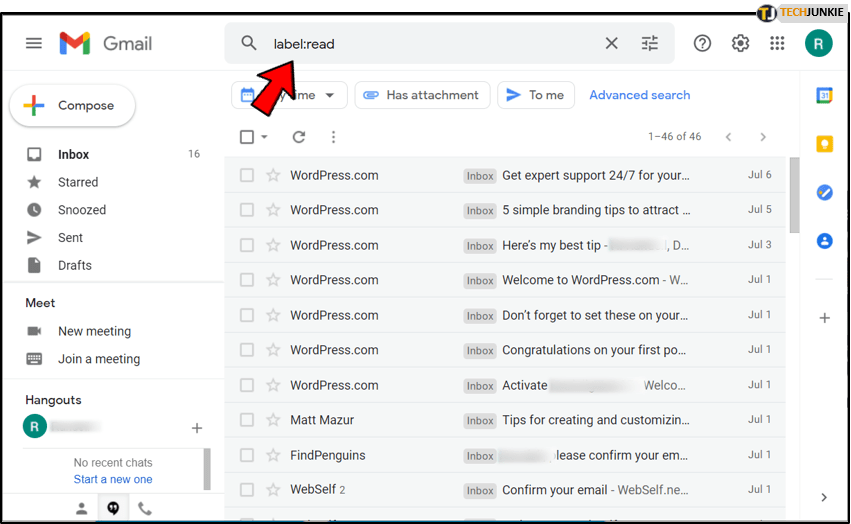Open the More options three-dot menu
This screenshot has width=851, height=524.
pos(333,137)
